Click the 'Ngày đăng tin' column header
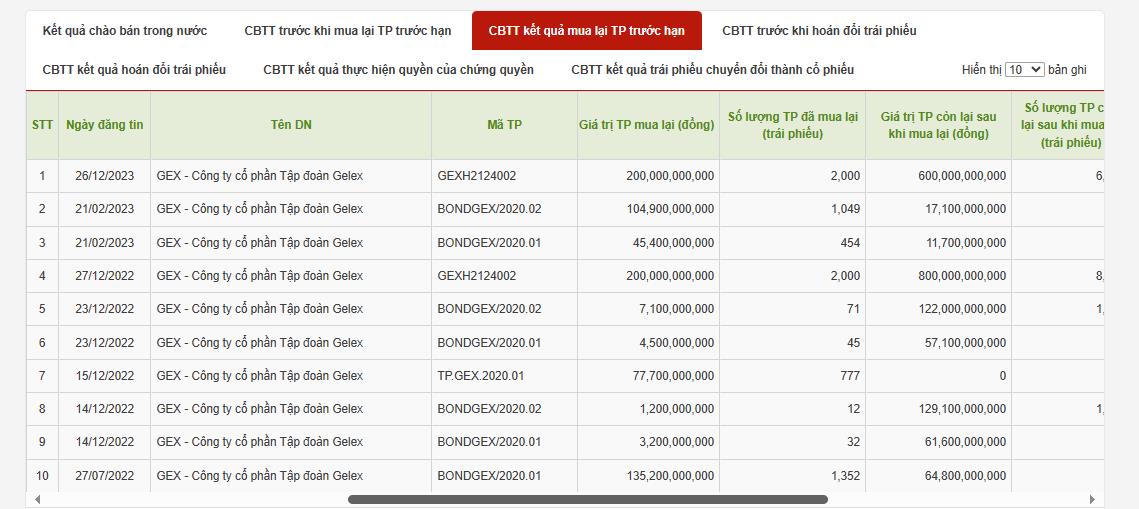1139x509 pixels. pyautogui.click(x=104, y=125)
